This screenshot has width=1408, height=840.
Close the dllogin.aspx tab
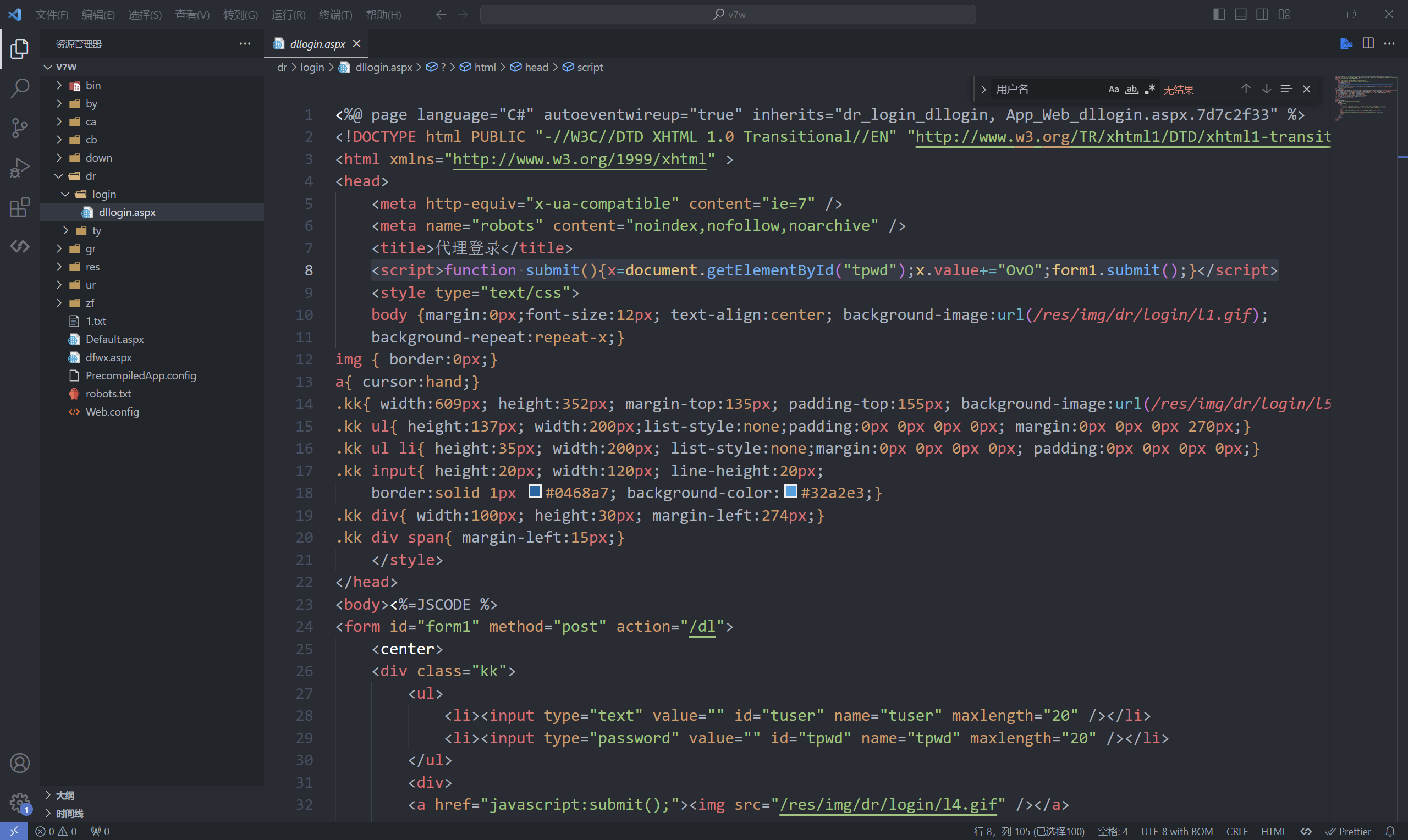(356, 43)
